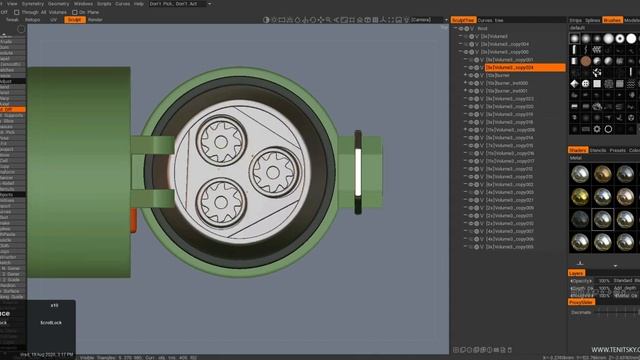Pick the gear-shaped brush alpha
Viewport: 640px width, 360px height.
pos(597,129)
